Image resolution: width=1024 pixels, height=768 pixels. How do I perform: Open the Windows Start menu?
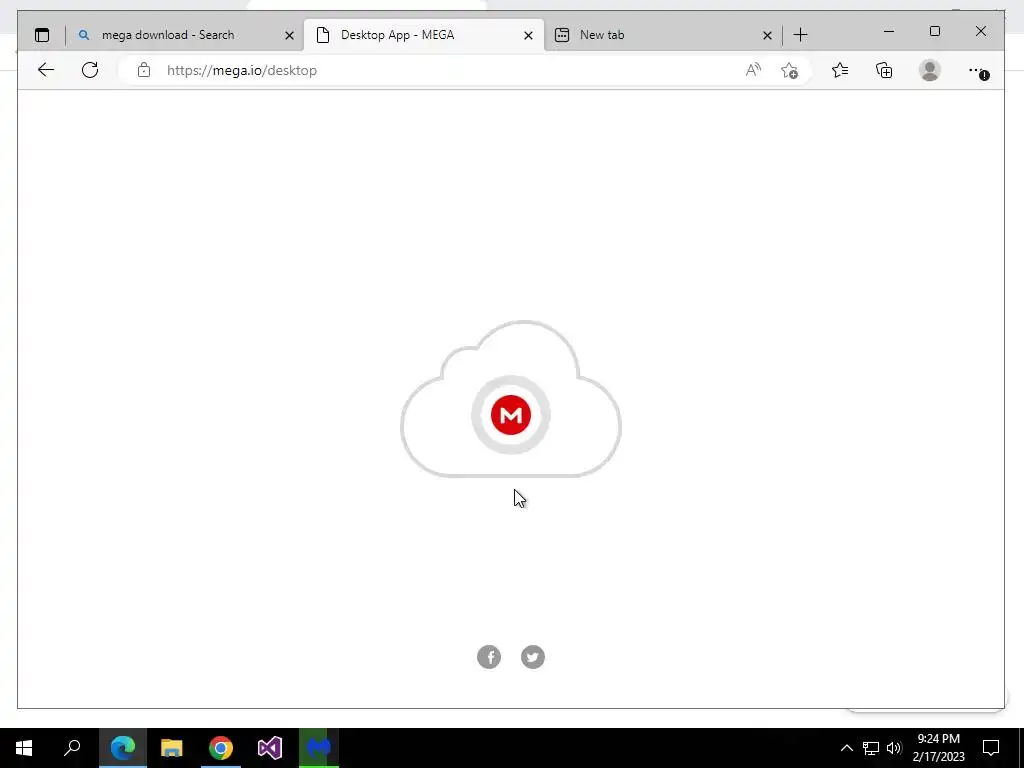click(24, 748)
